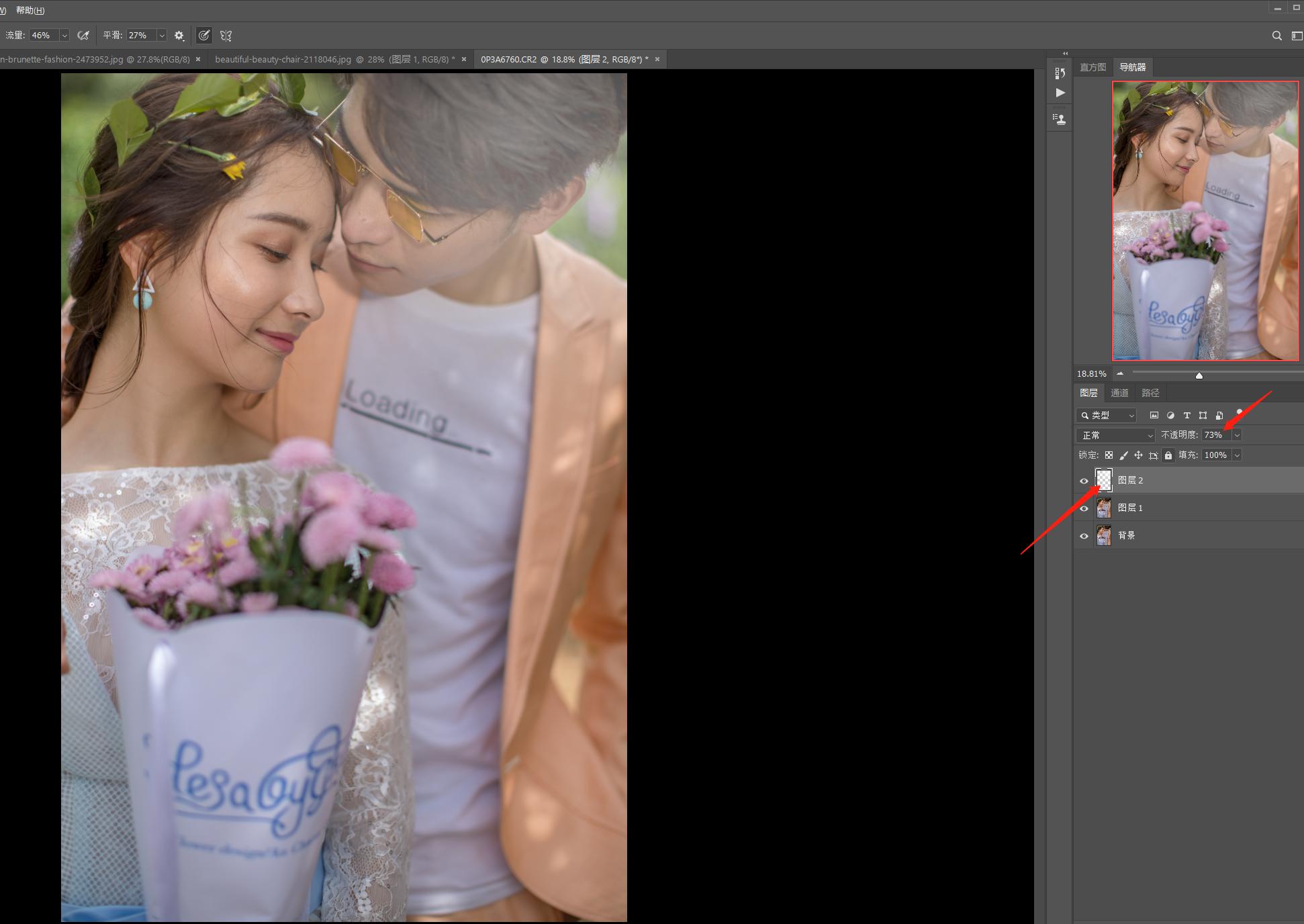
Task: Click lock transparent pixels icon
Action: pyautogui.click(x=1109, y=455)
